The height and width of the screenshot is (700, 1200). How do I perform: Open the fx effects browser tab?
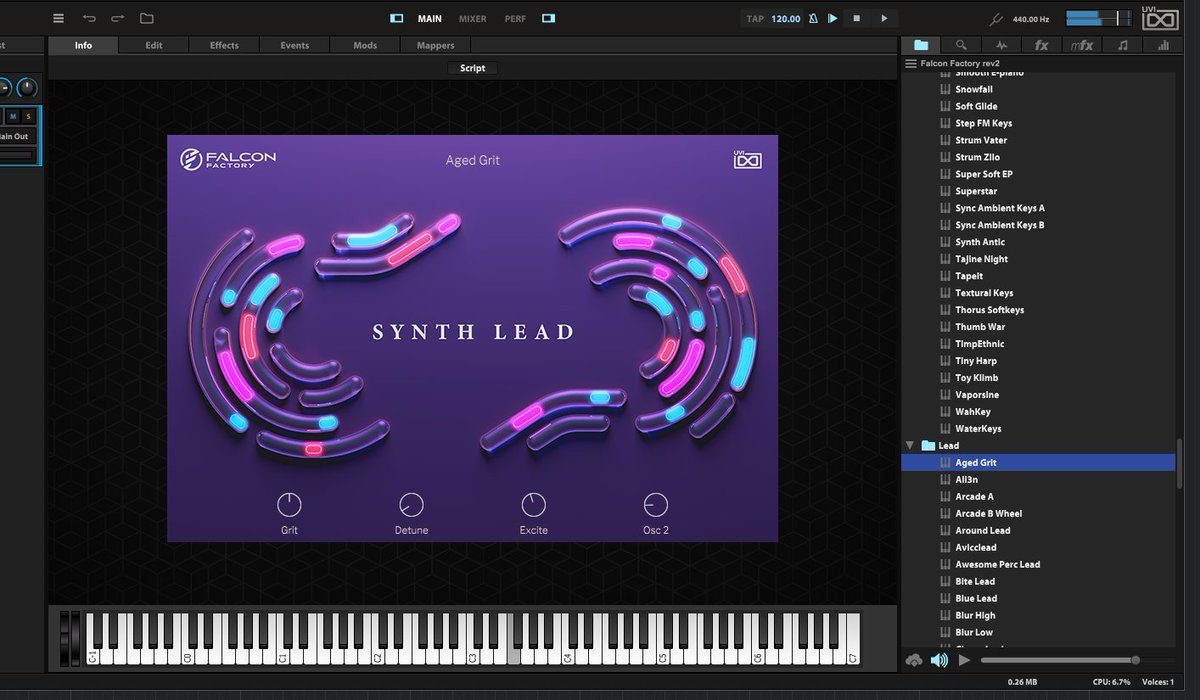(1041, 45)
